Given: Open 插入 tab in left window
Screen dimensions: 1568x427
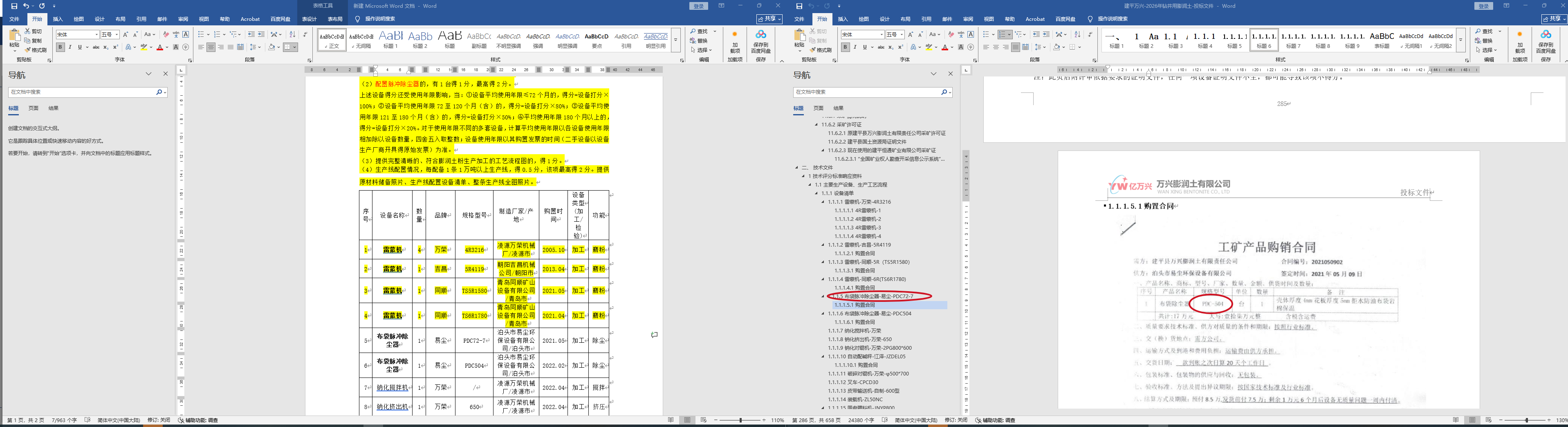Looking at the screenshot, I should pyautogui.click(x=58, y=19).
